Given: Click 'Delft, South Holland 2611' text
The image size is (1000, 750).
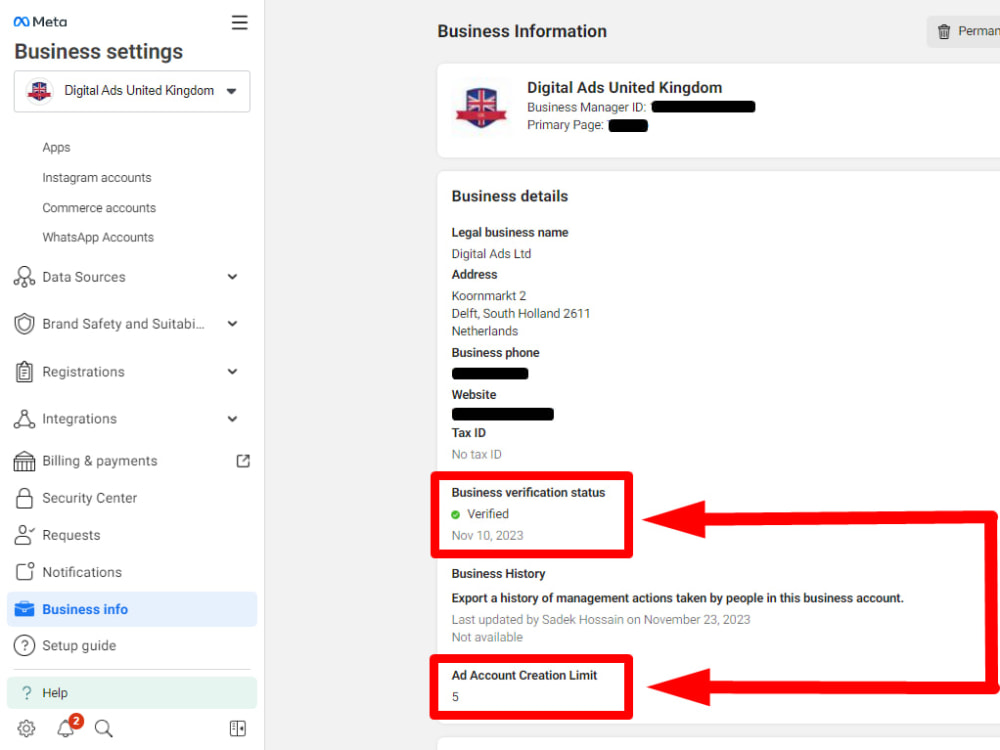Looking at the screenshot, I should [x=520, y=314].
